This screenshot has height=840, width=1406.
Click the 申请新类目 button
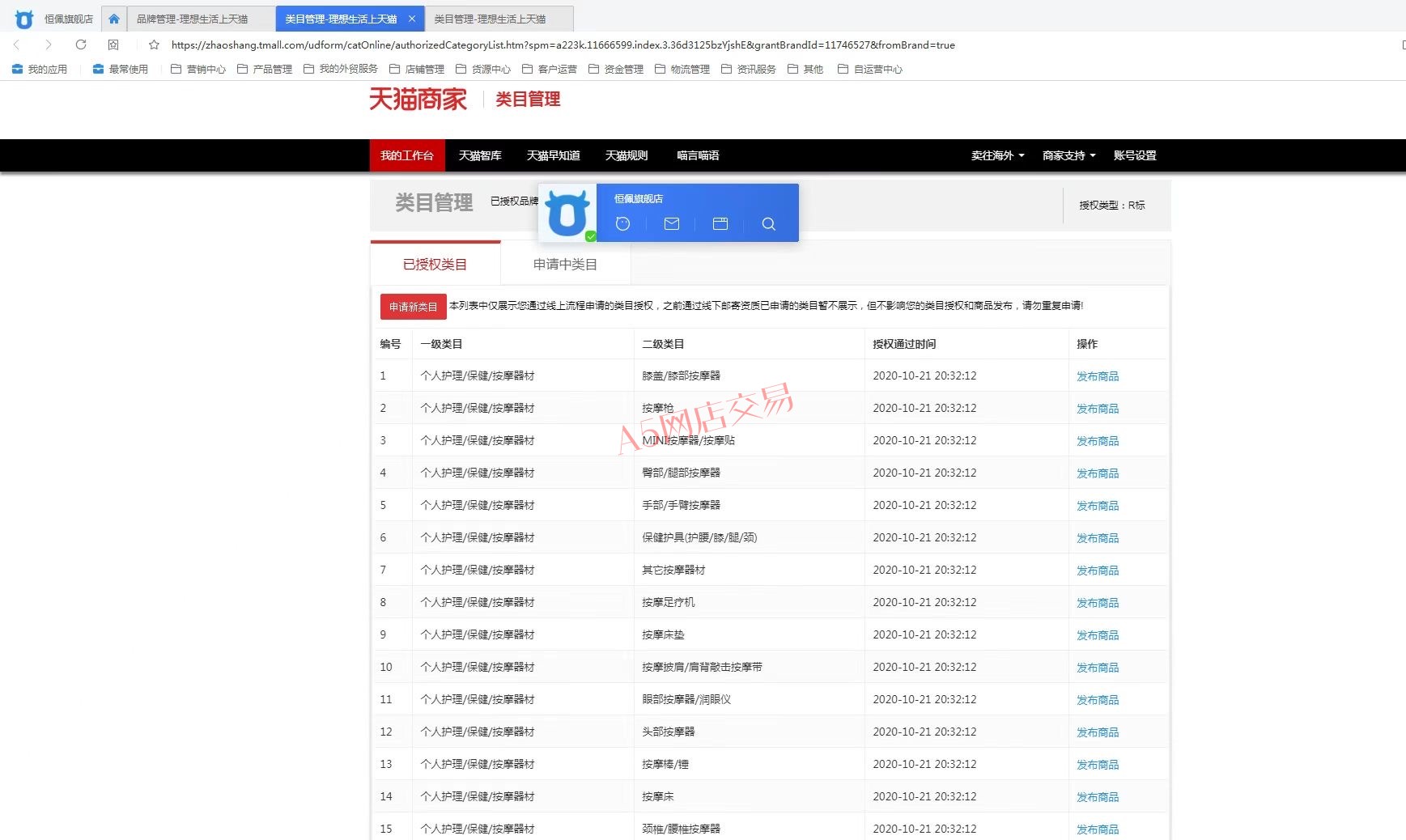(413, 307)
